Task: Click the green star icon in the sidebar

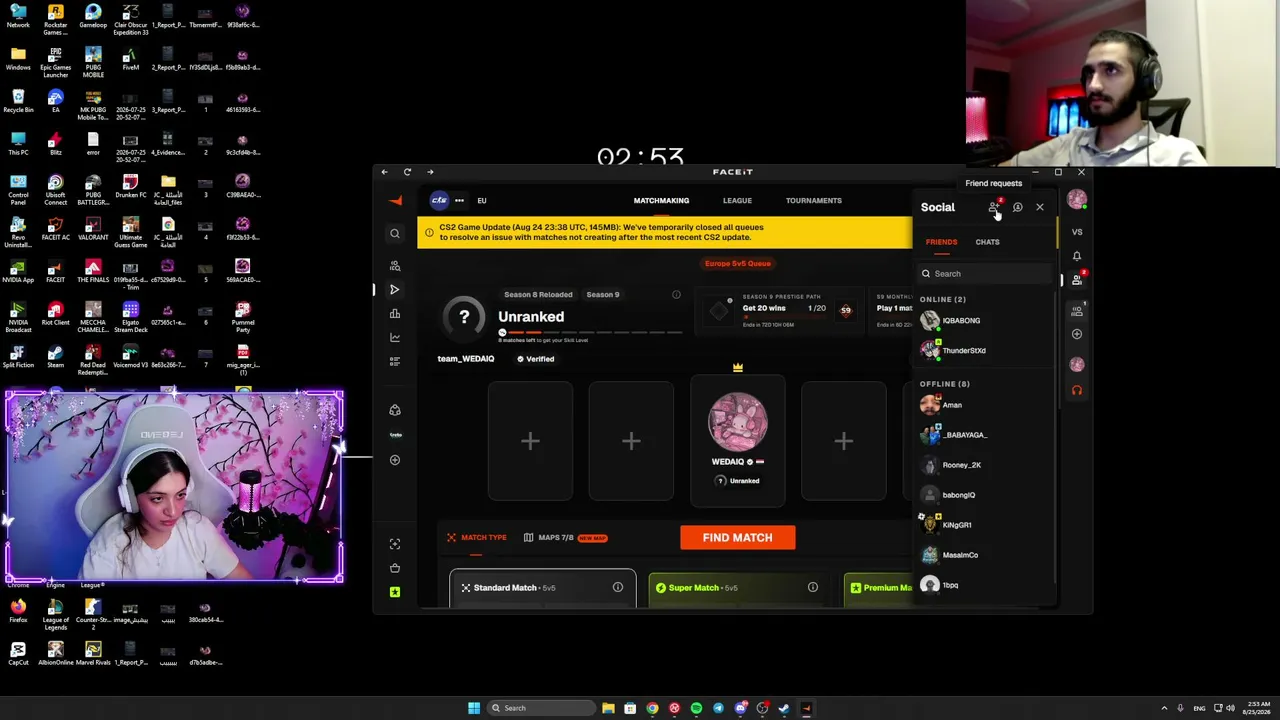Action: point(395,592)
